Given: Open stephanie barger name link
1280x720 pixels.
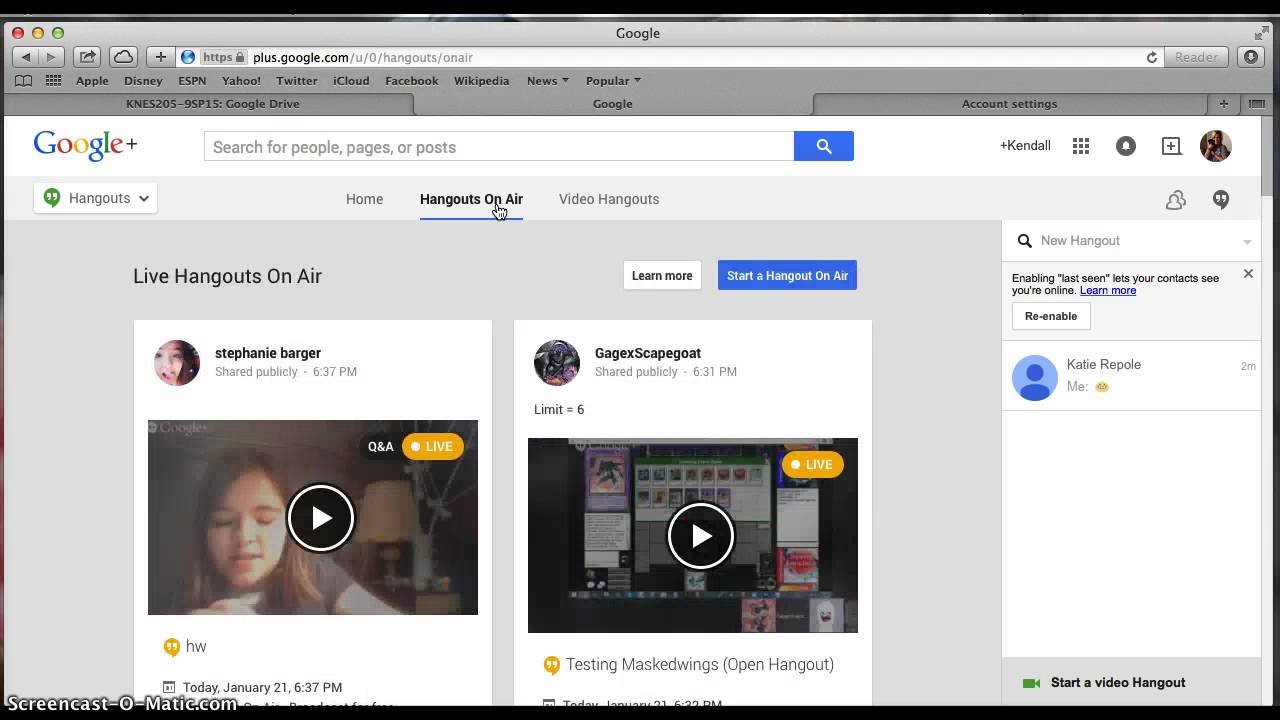Looking at the screenshot, I should [x=268, y=353].
